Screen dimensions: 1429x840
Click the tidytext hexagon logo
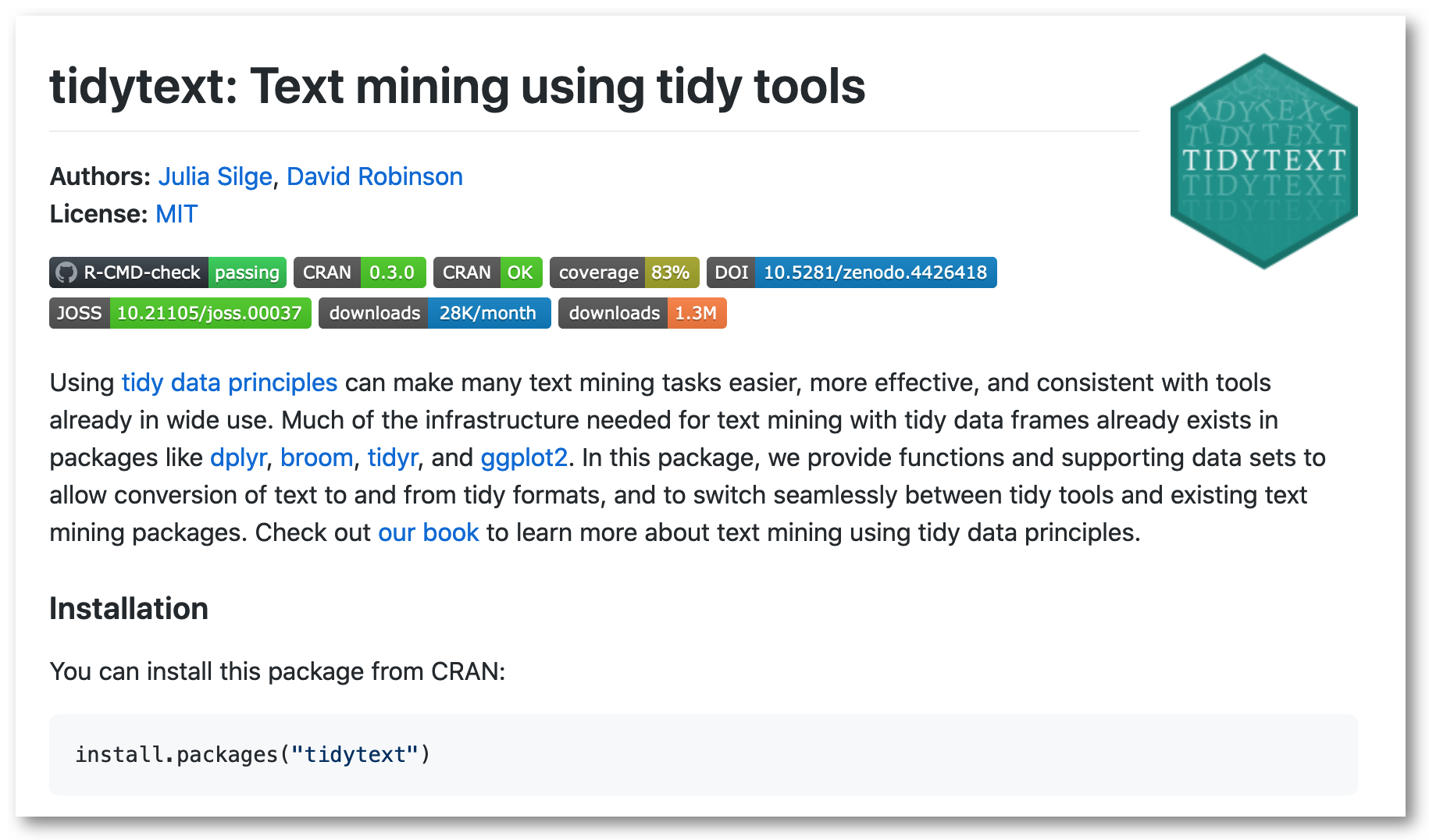pyautogui.click(x=1263, y=162)
